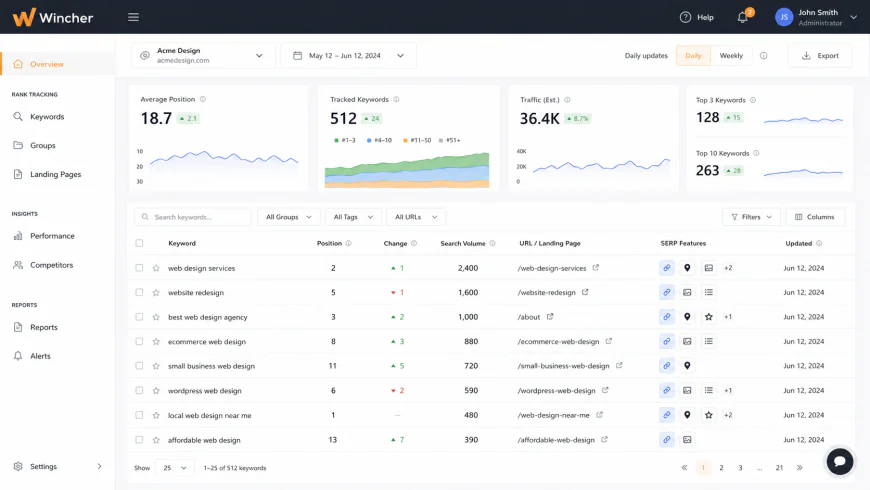This screenshot has height=490, width=870.
Task: Go to Overview in the sidebar
Action: pyautogui.click(x=58, y=64)
